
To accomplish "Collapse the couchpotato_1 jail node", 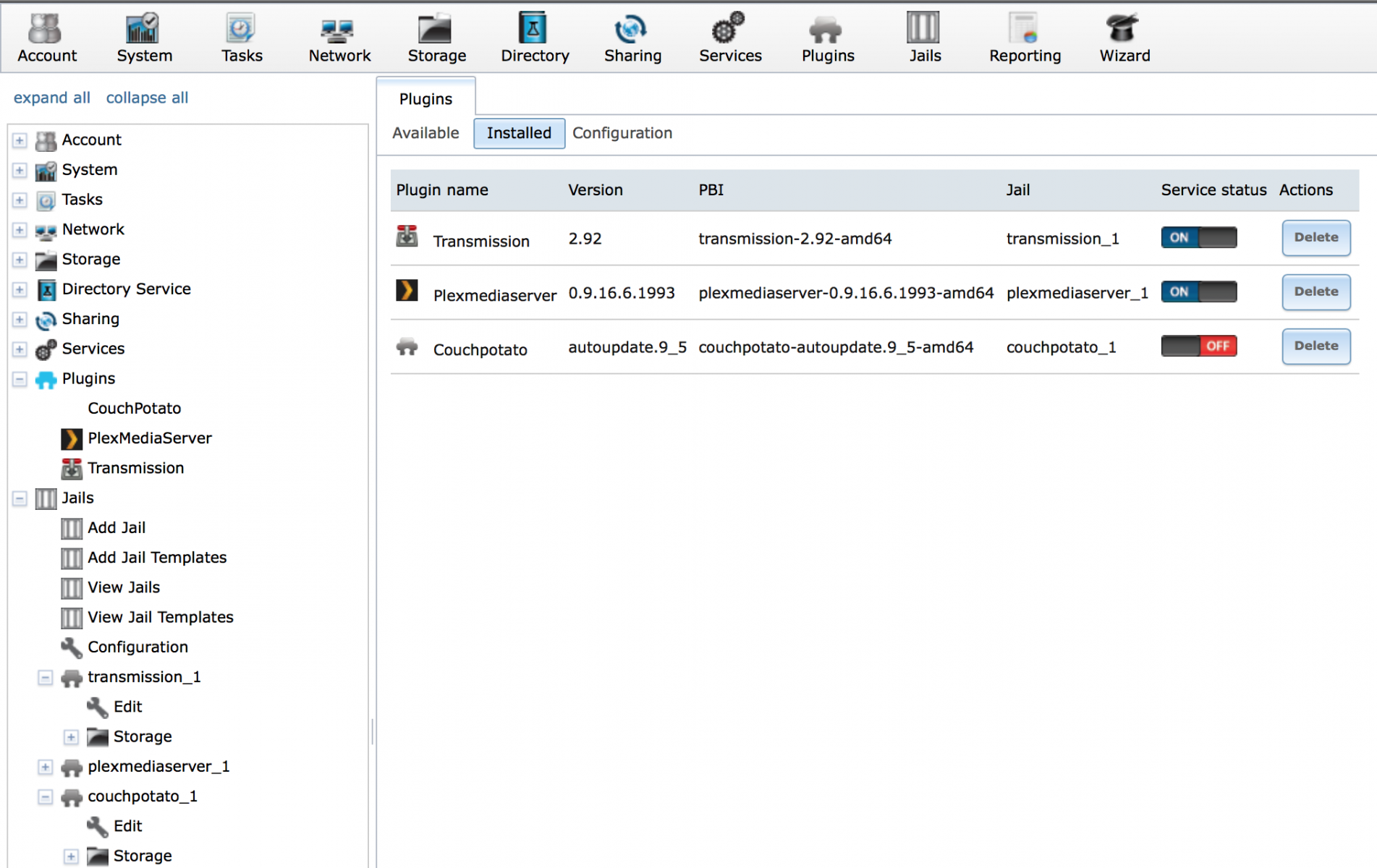I will (x=45, y=797).
